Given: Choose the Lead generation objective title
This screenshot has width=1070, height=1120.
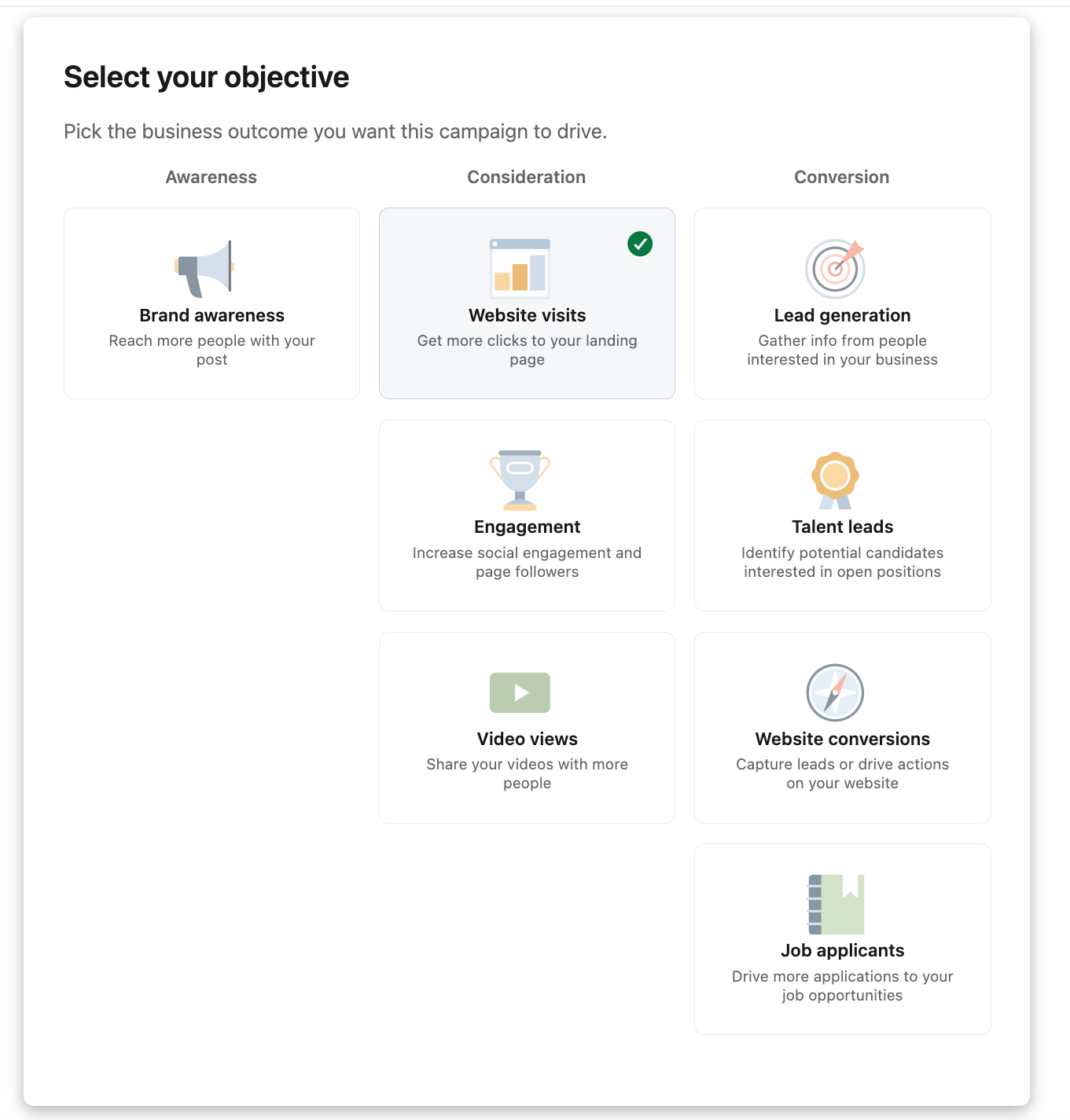Looking at the screenshot, I should tap(842, 316).
